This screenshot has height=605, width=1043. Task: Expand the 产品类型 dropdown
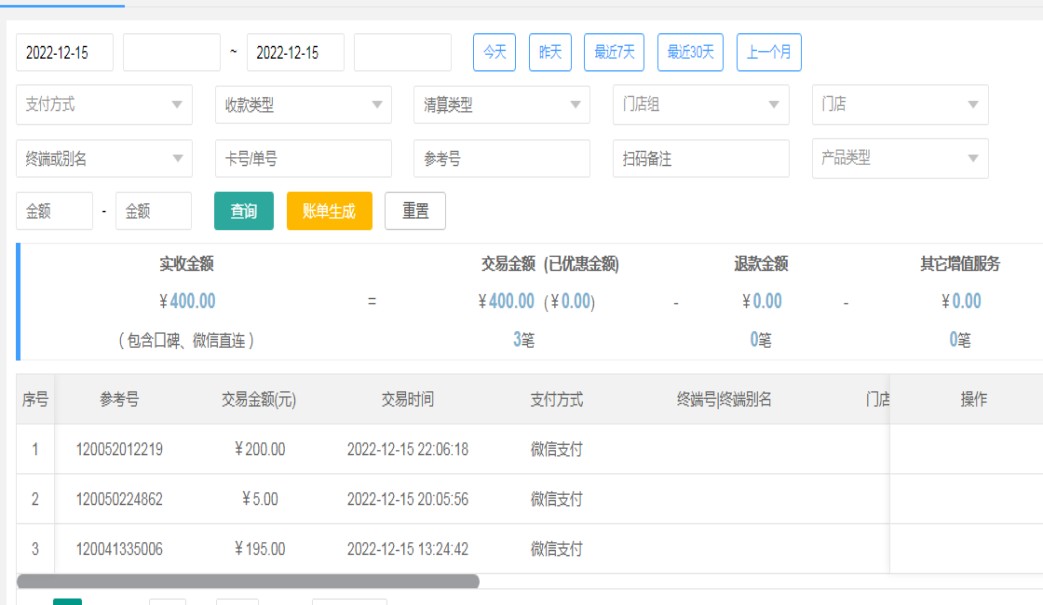899,159
